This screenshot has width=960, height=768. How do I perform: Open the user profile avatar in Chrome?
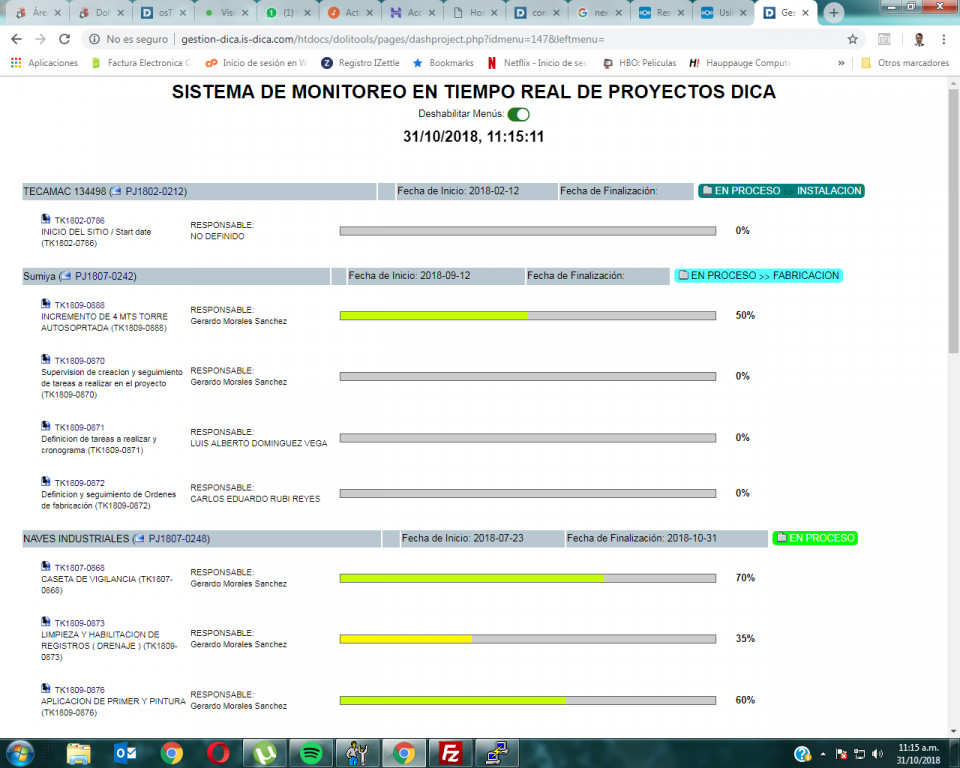[x=919, y=39]
